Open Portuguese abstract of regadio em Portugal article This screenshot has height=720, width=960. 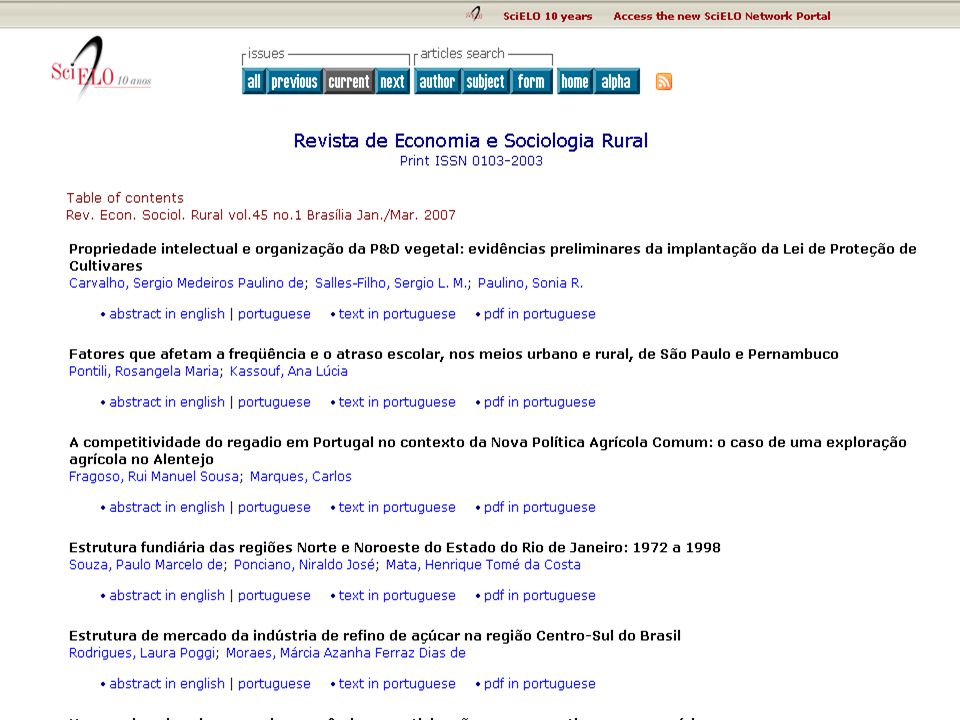(x=274, y=507)
